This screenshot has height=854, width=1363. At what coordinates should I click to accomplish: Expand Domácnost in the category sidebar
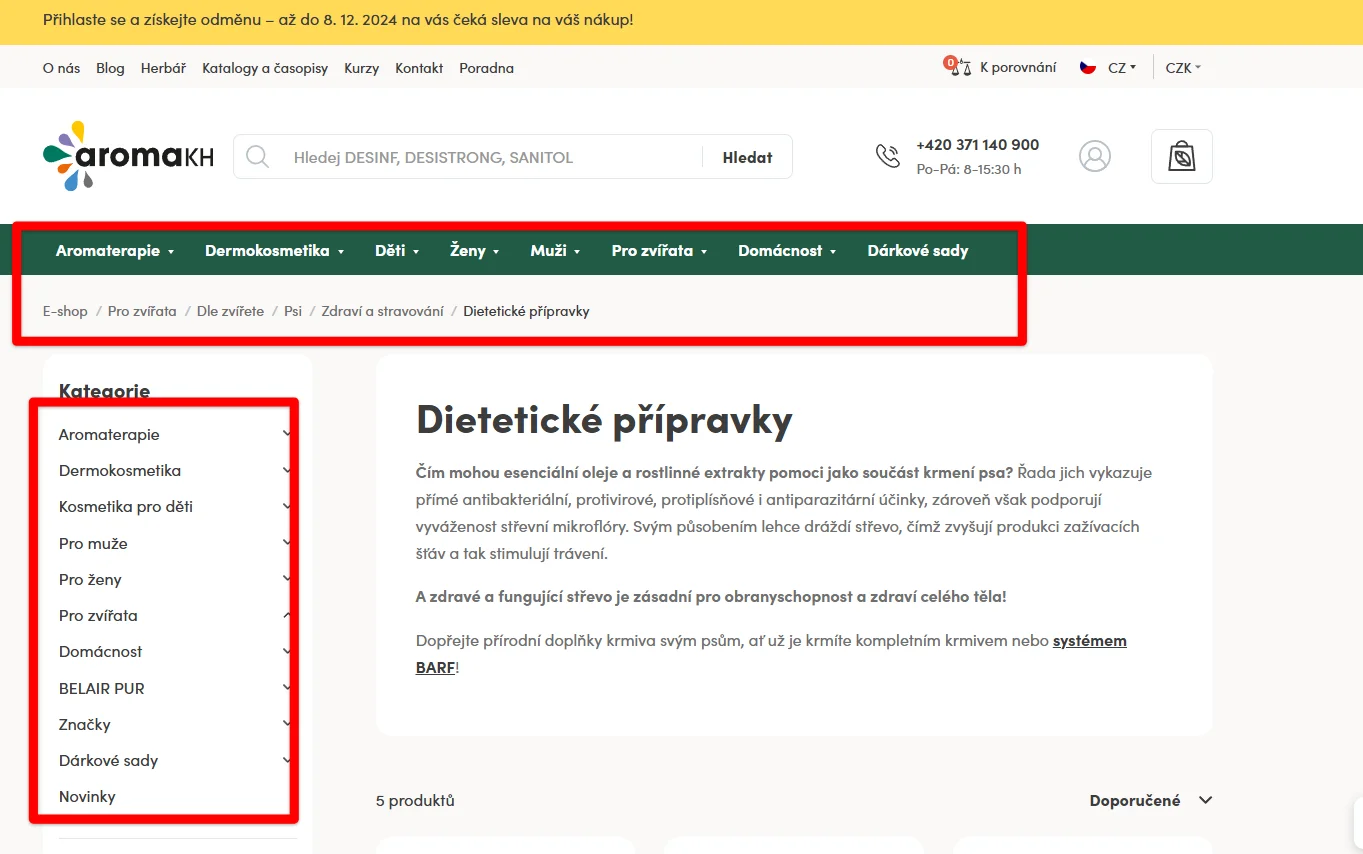point(287,651)
